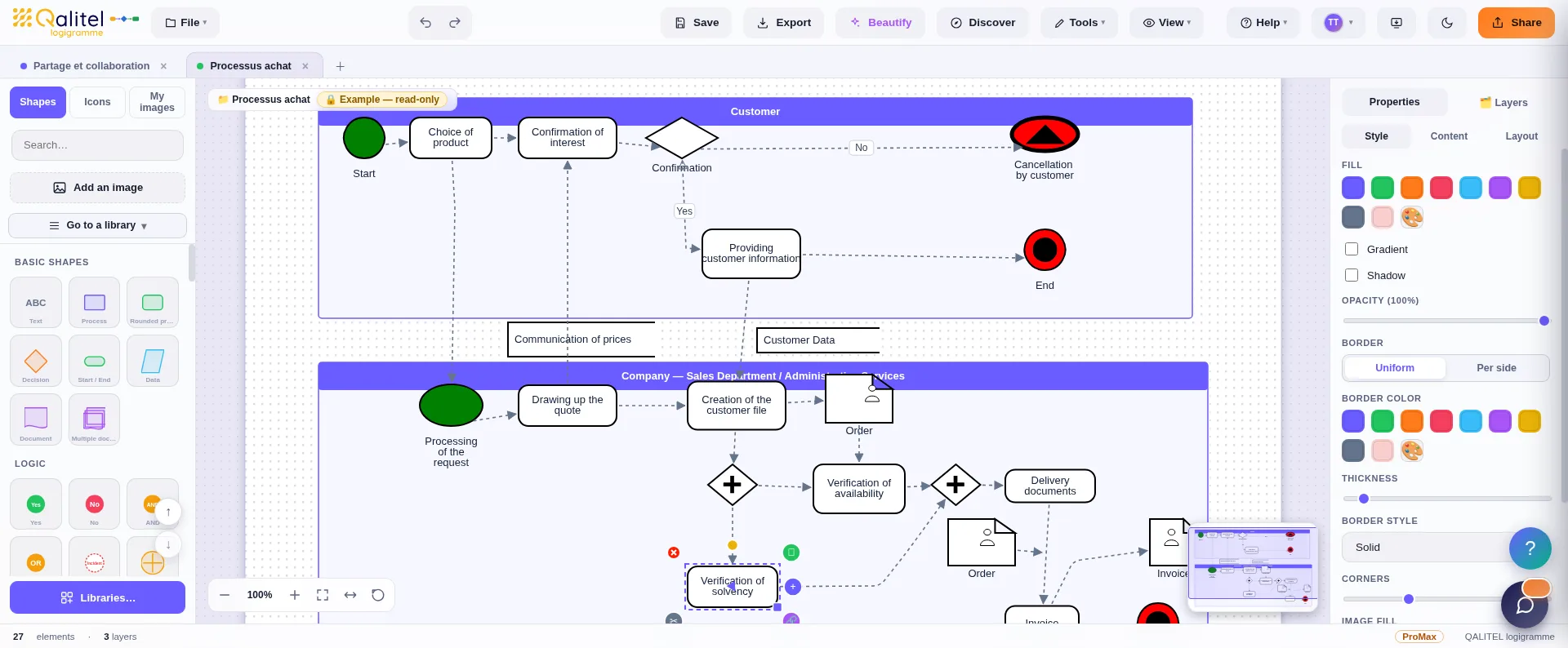Open the presentation screen icon
1568x648 pixels.
coord(1396,23)
